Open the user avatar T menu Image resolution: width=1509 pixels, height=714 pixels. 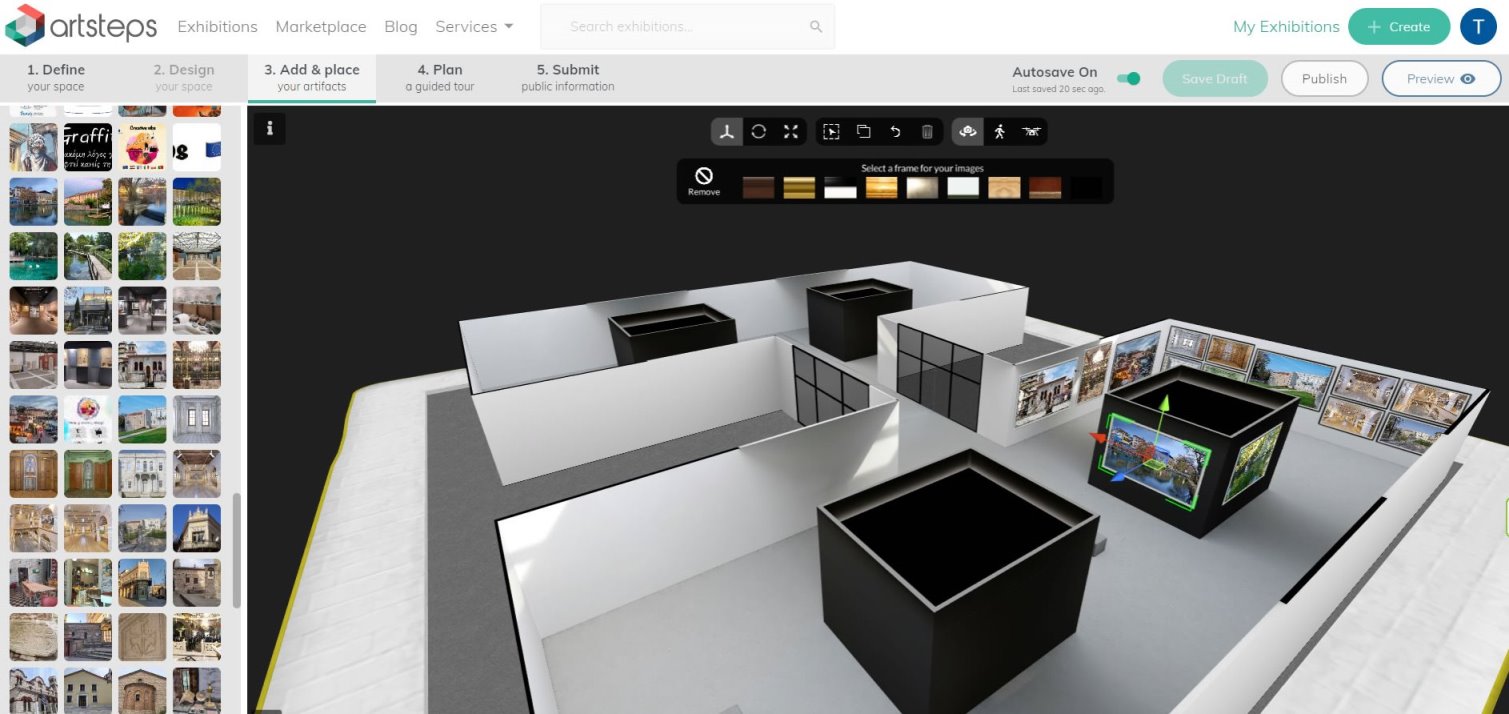coord(1478,27)
